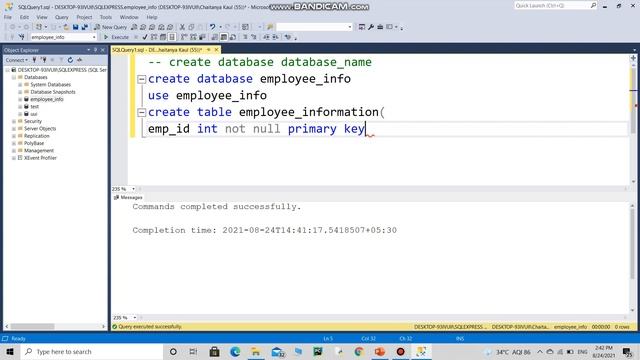
Task: Toggle Include Live Query Statistics icon
Action: [193, 37]
